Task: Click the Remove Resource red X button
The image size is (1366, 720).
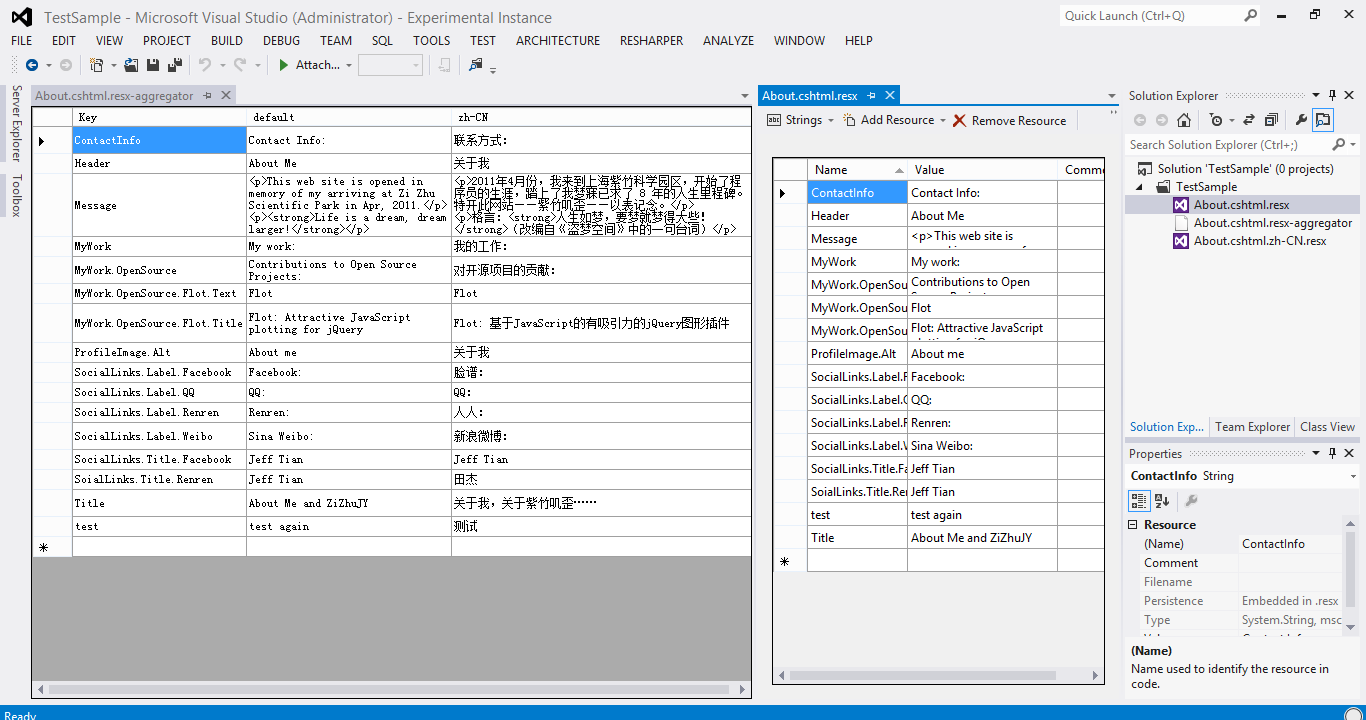Action: point(1009,120)
